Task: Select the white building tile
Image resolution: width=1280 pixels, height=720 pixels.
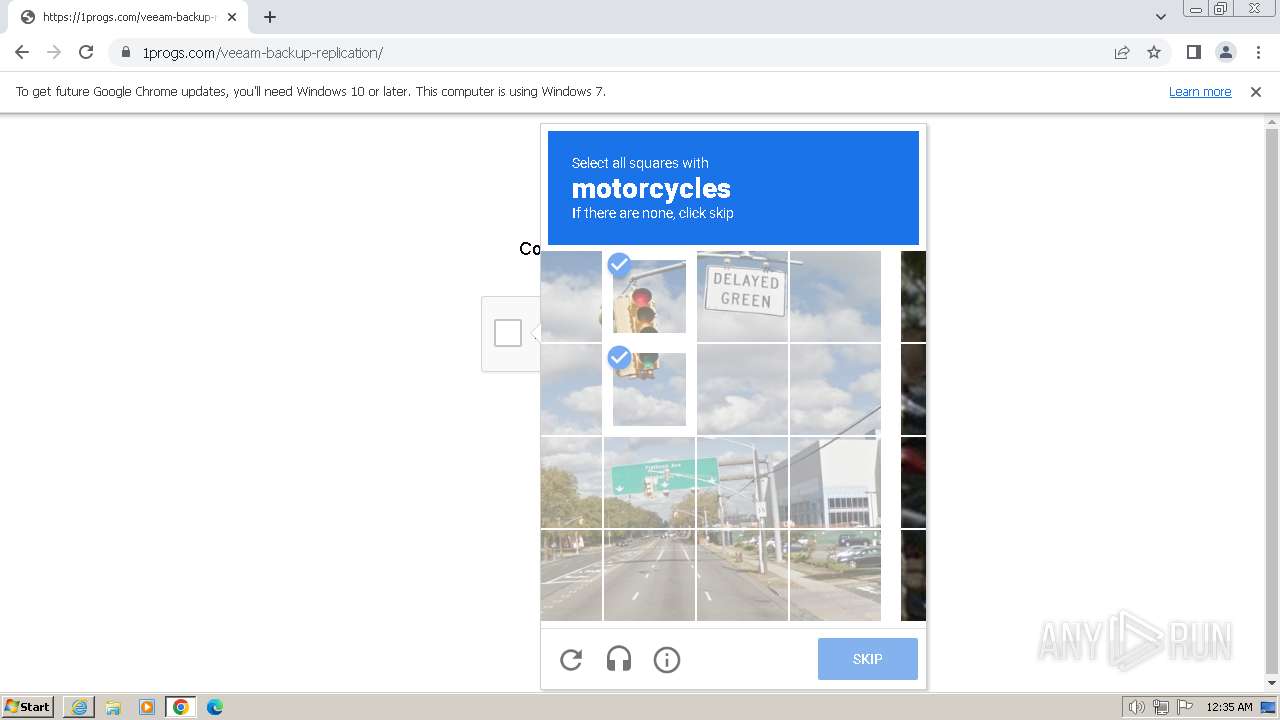Action: 835,482
